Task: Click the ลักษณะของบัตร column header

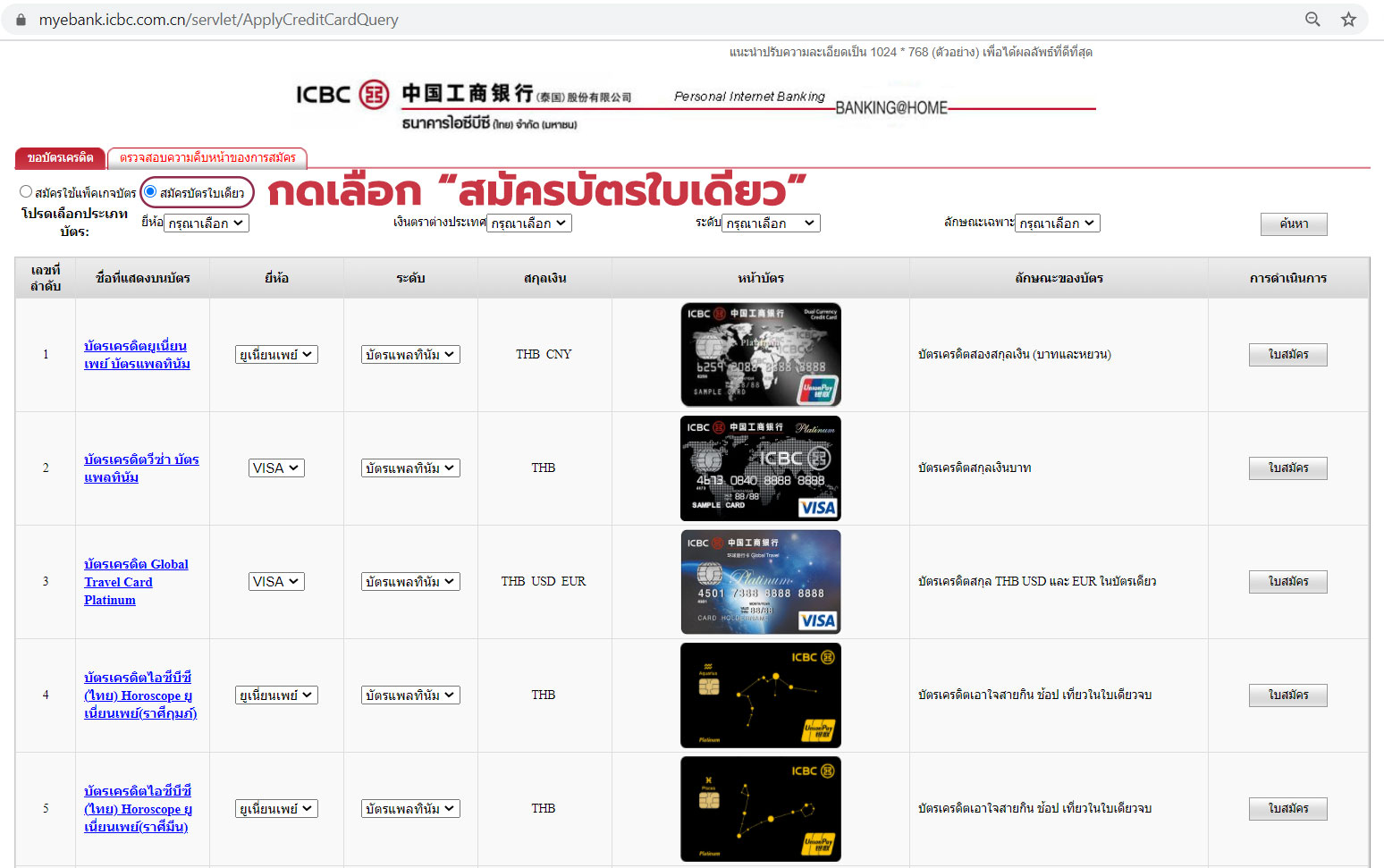Action: coord(1059,278)
